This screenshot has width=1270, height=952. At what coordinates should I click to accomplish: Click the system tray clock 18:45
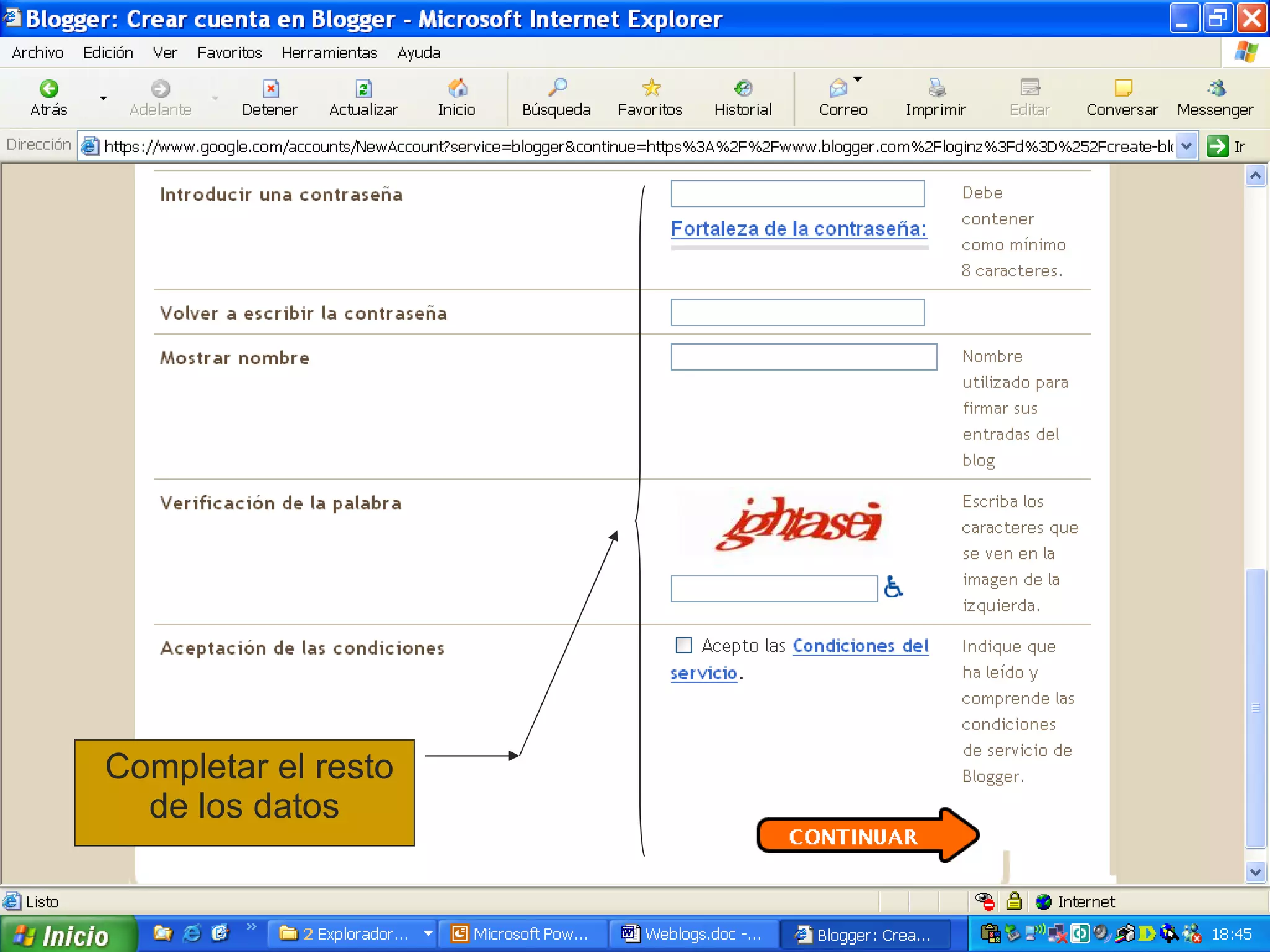click(1232, 934)
